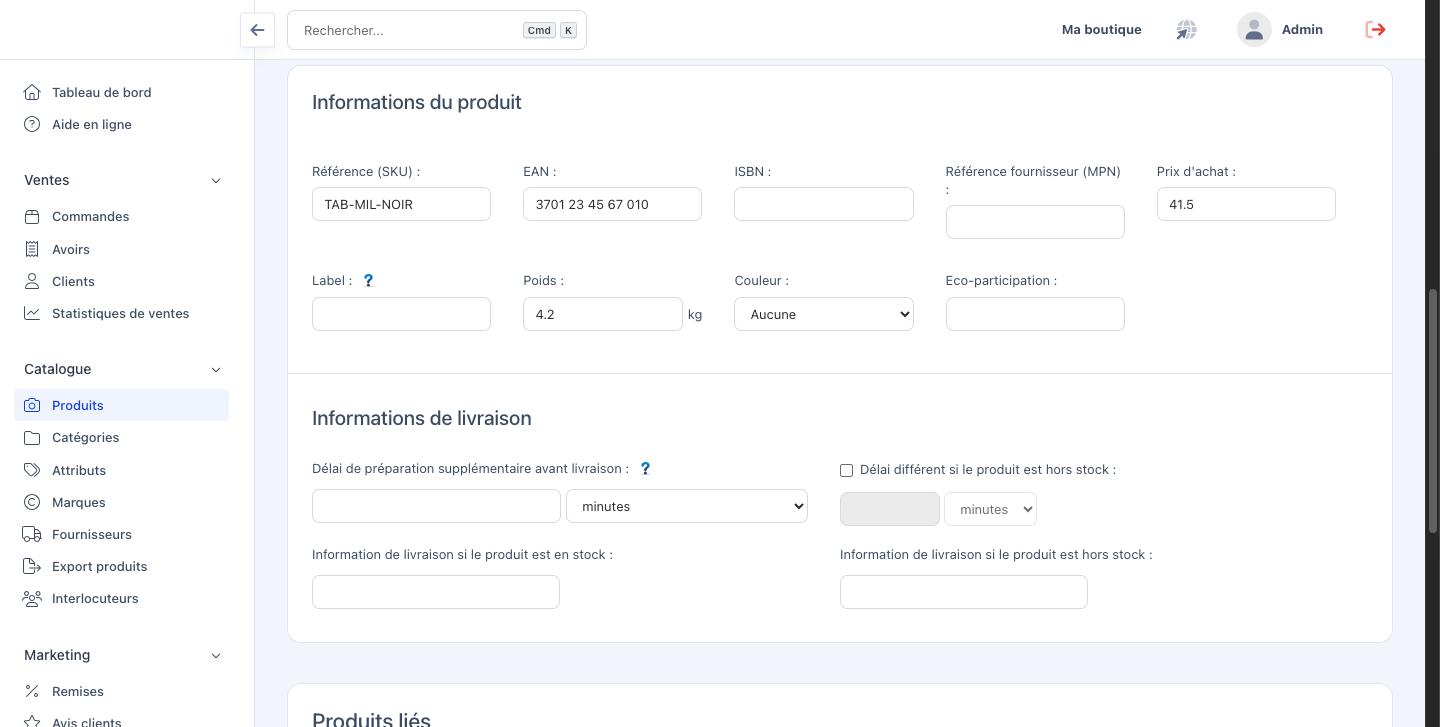Click the Remises percent icon
The width and height of the screenshot is (1440, 727).
coord(32,691)
